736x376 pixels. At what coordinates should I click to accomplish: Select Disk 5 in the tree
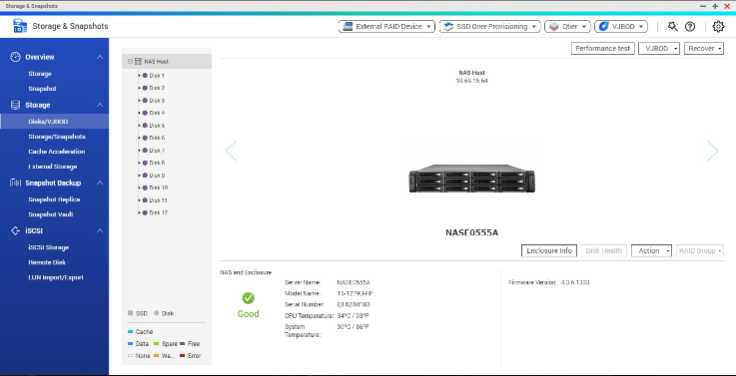pyautogui.click(x=157, y=125)
